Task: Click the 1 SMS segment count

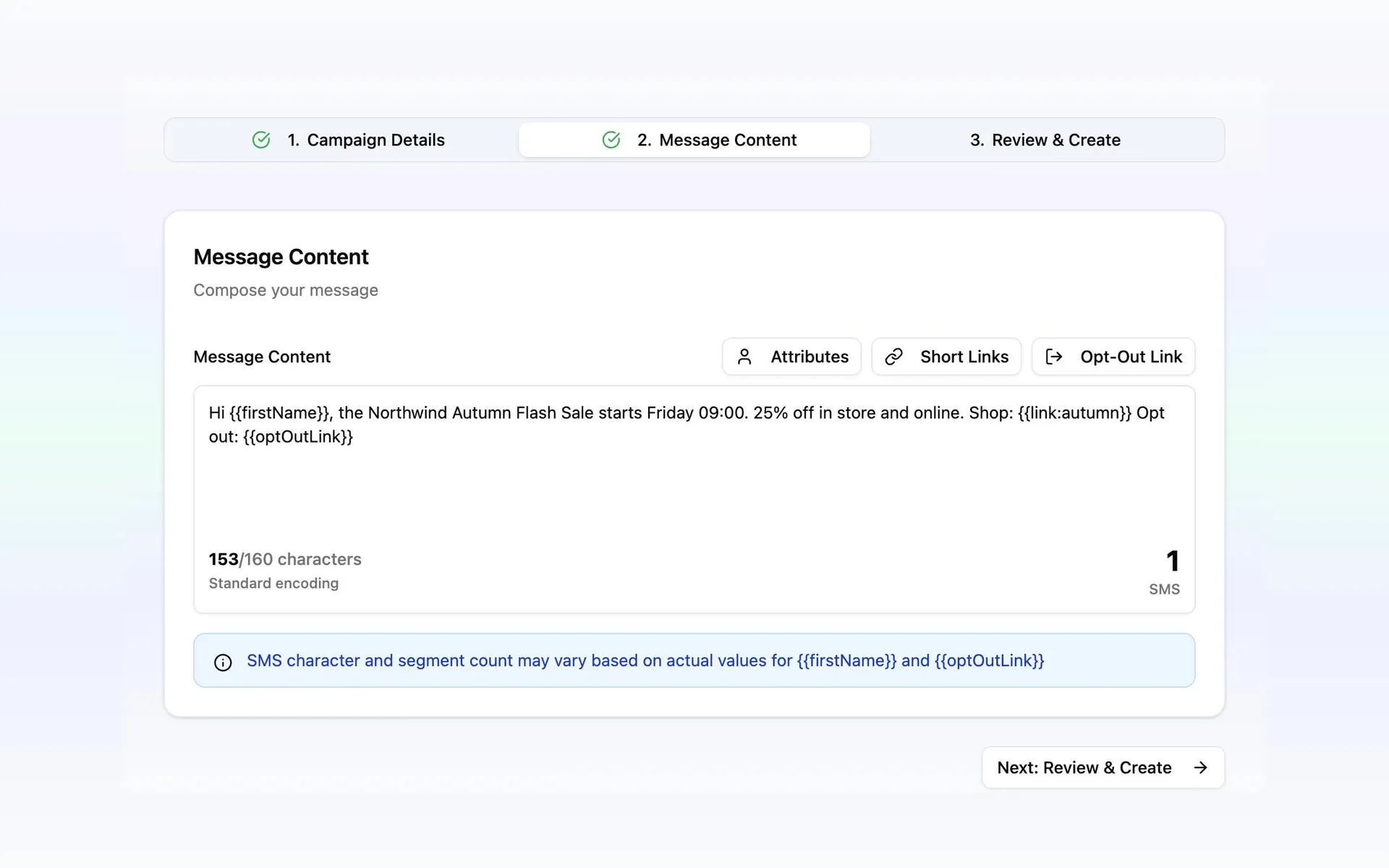Action: click(x=1165, y=571)
